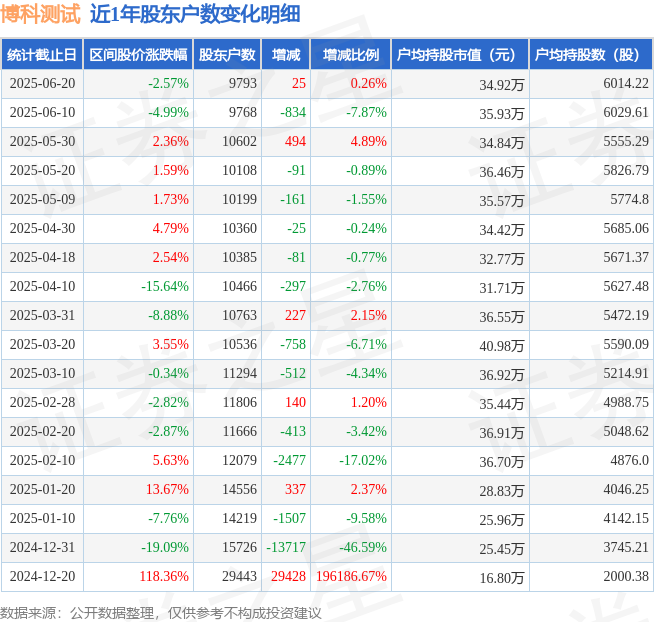Click the change value 29428

pos(289,576)
